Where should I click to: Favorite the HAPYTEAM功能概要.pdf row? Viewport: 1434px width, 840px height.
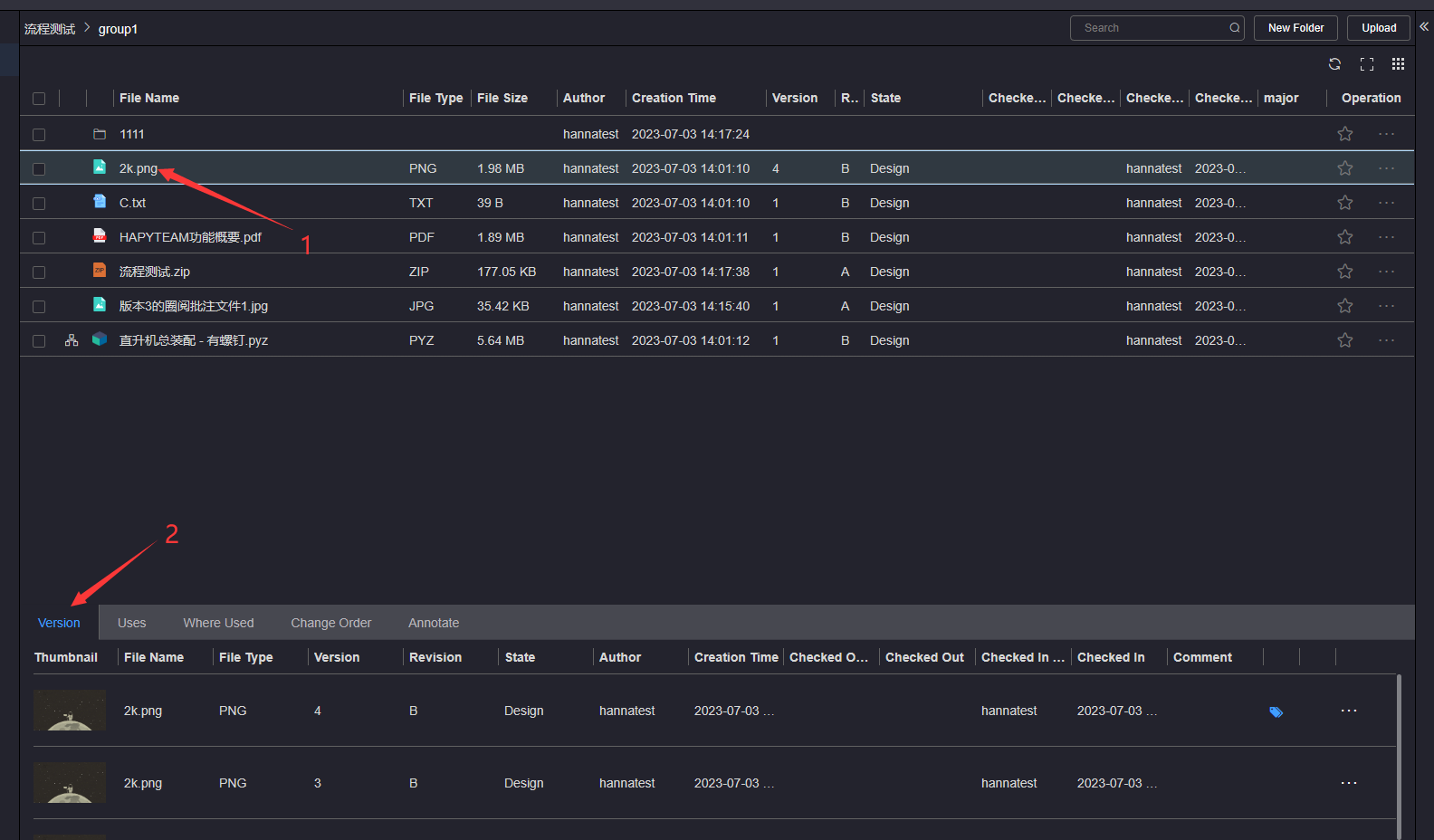(x=1345, y=237)
